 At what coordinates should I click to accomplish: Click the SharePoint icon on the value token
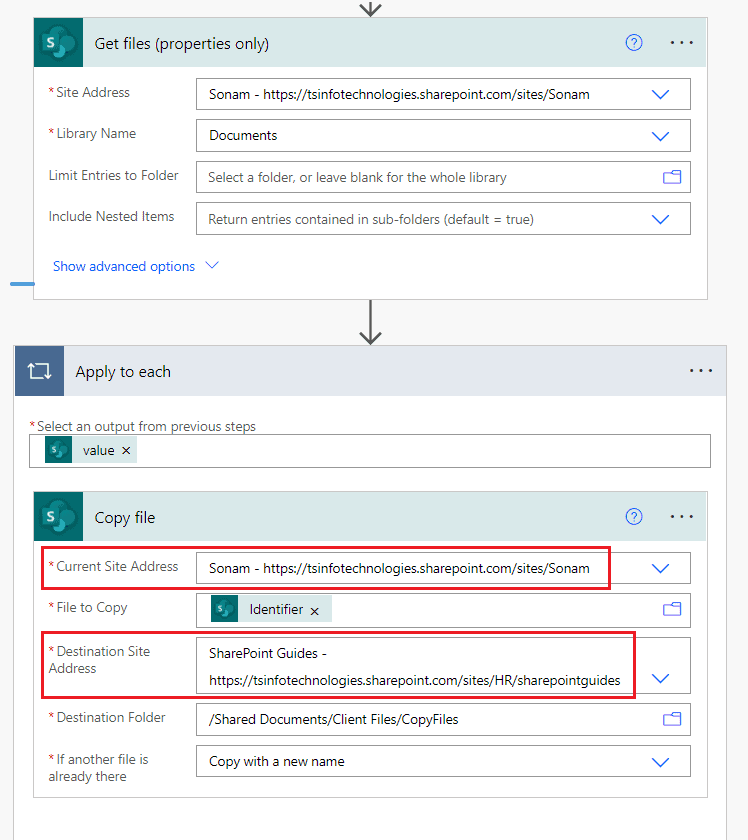(58, 450)
